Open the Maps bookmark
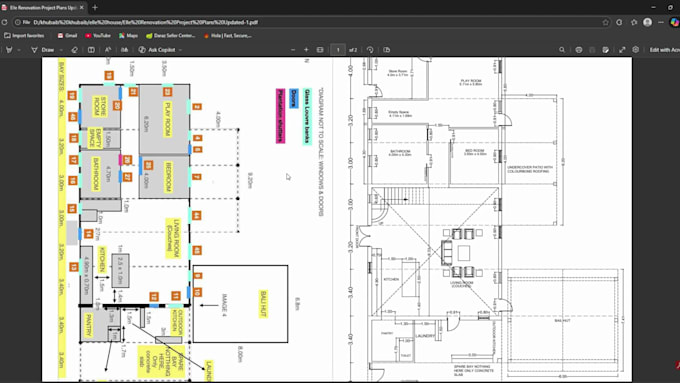 click(128, 36)
